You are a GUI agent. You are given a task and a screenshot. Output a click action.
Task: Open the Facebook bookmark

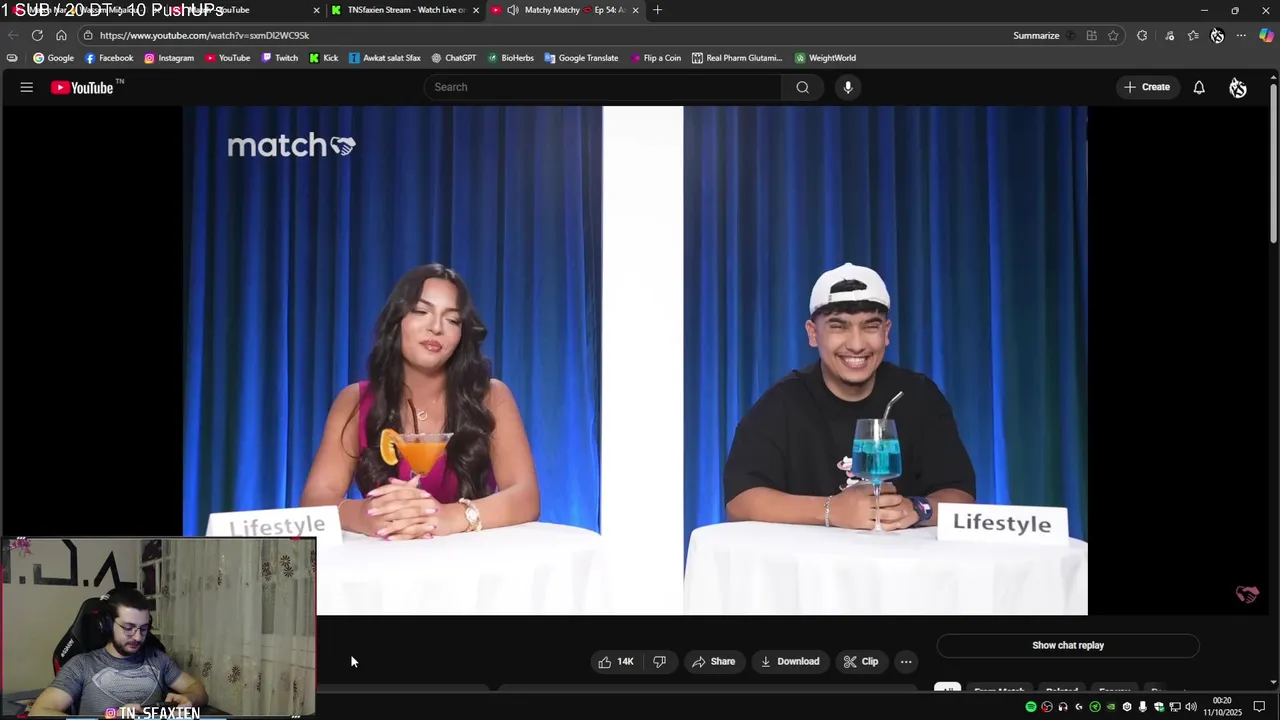click(x=109, y=58)
